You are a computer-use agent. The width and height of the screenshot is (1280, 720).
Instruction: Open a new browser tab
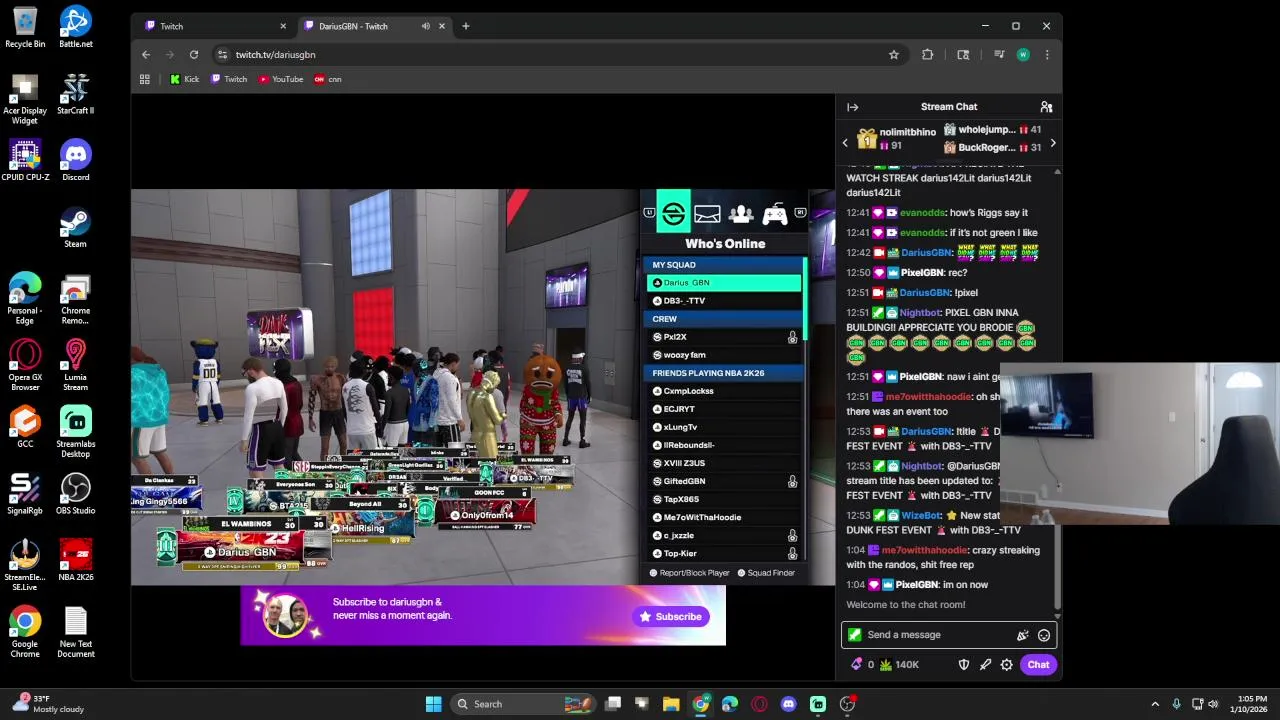tap(465, 26)
